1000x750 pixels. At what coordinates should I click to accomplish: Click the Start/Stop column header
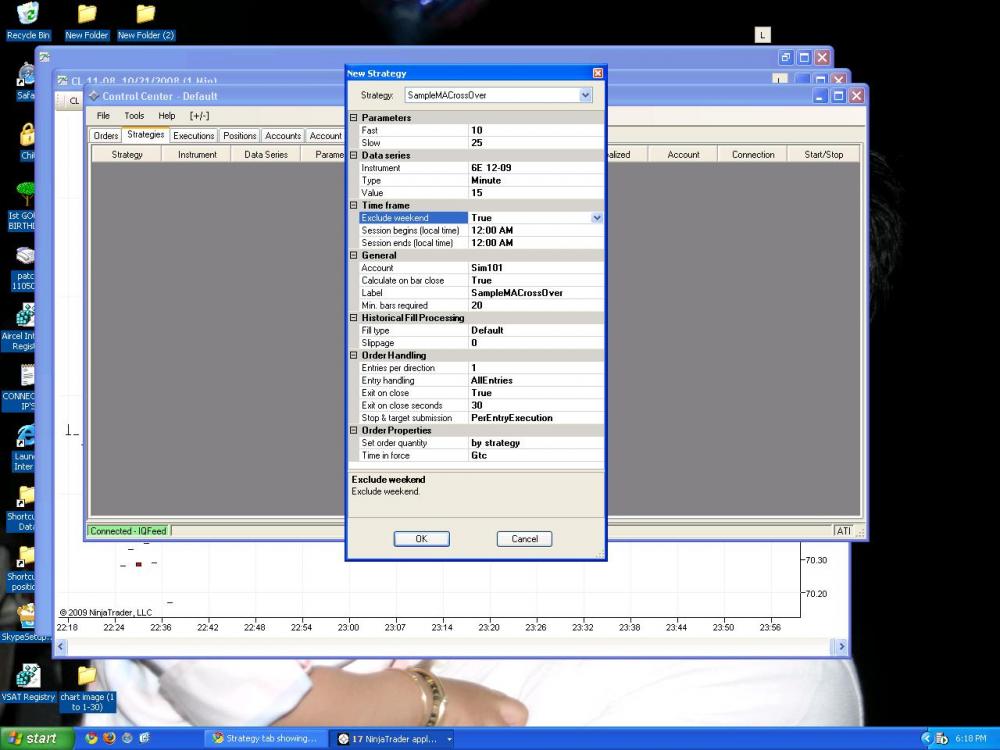point(823,154)
